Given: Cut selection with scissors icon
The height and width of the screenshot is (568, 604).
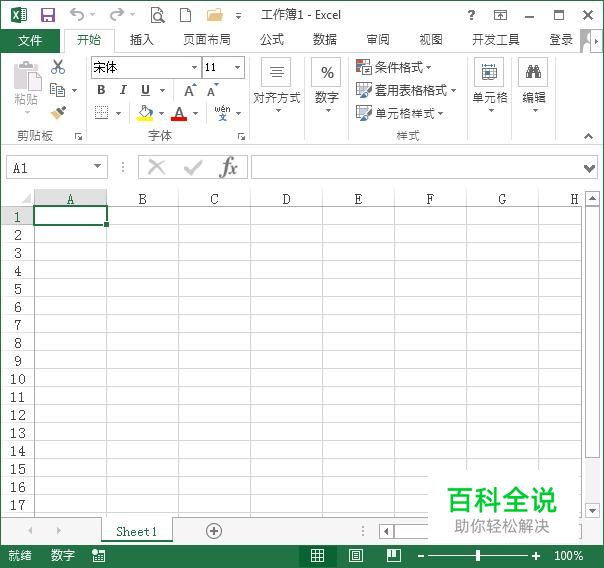Looking at the screenshot, I should 58,67.
